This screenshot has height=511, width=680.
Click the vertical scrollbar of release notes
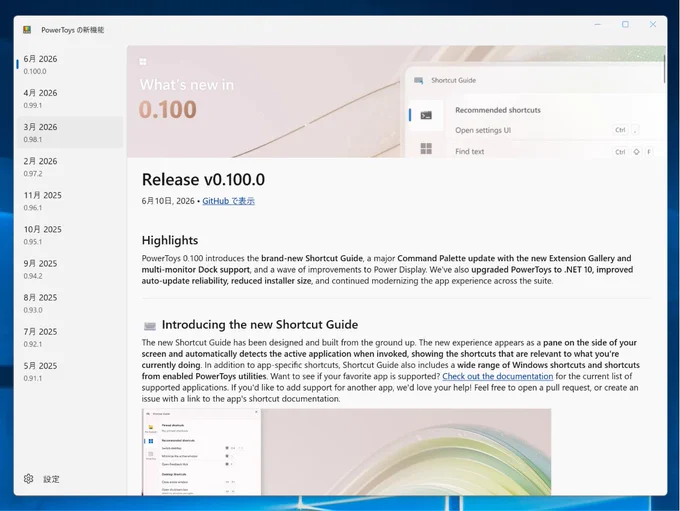[x=664, y=69]
